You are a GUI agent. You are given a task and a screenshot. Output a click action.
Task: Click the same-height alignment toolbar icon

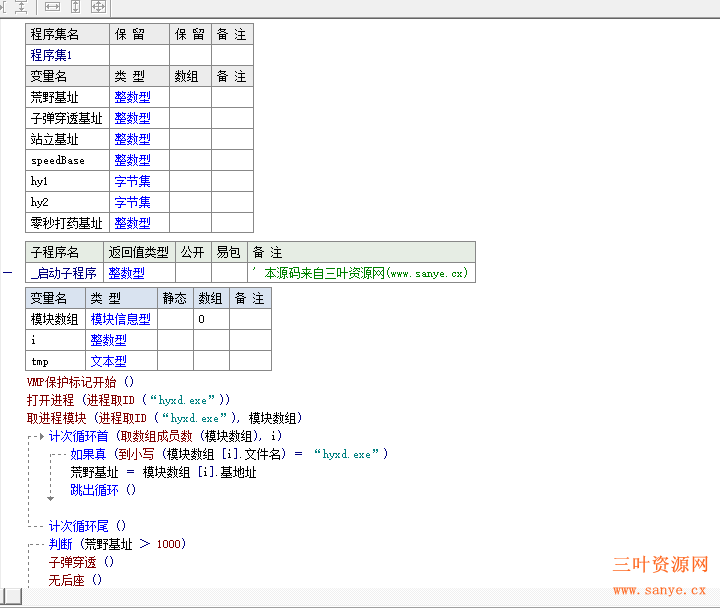(x=76, y=7)
